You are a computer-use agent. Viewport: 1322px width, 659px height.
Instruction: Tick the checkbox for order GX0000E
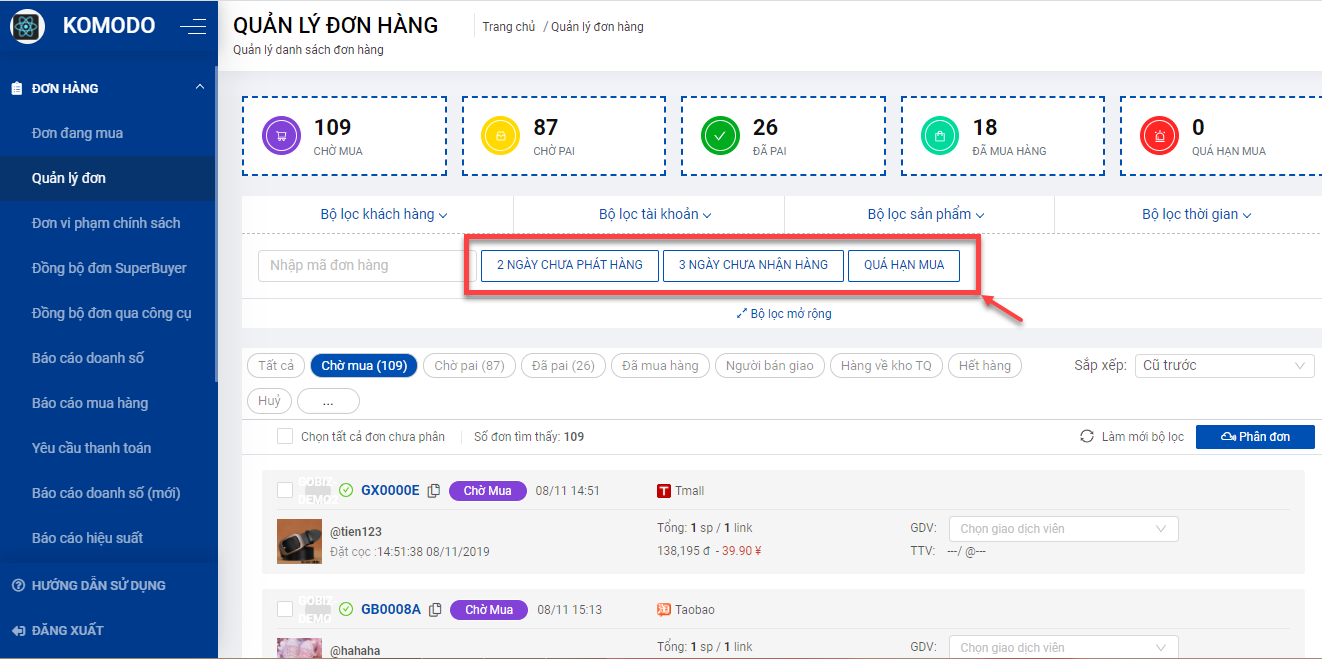[285, 490]
